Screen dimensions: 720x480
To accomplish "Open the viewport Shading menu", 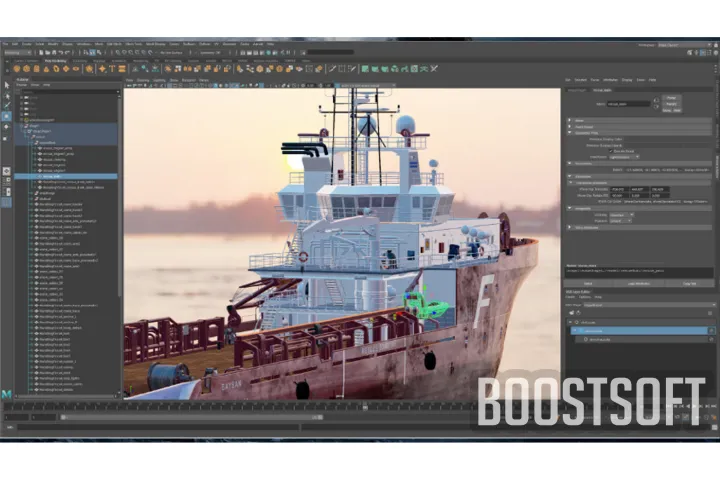I will click(x=143, y=80).
